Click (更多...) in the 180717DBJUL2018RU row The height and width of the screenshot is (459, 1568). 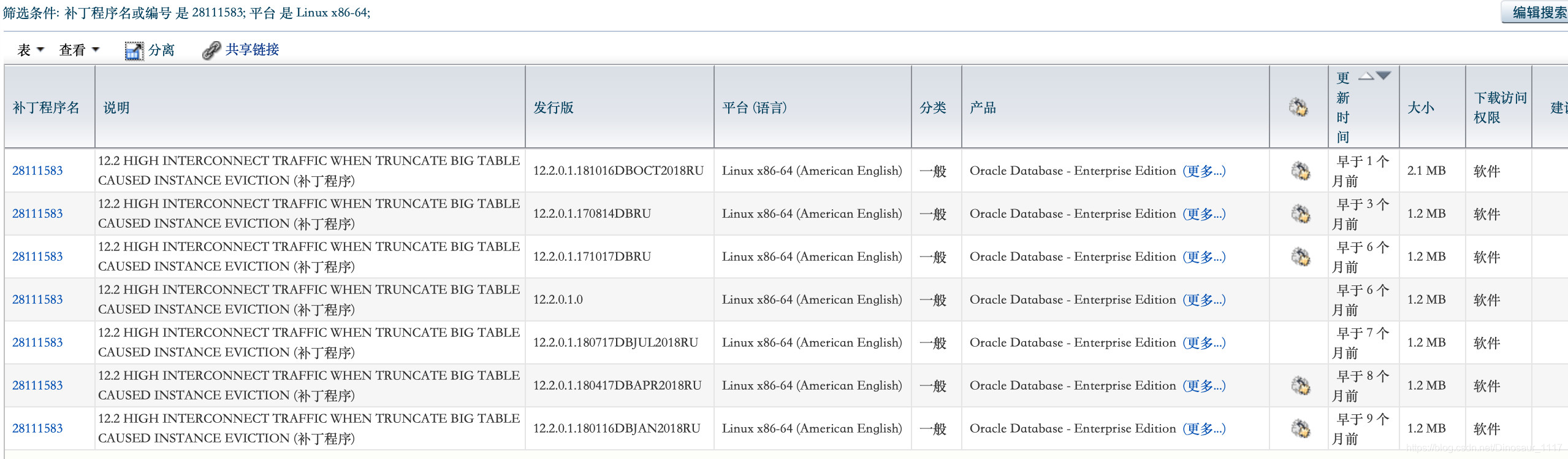click(x=1204, y=342)
